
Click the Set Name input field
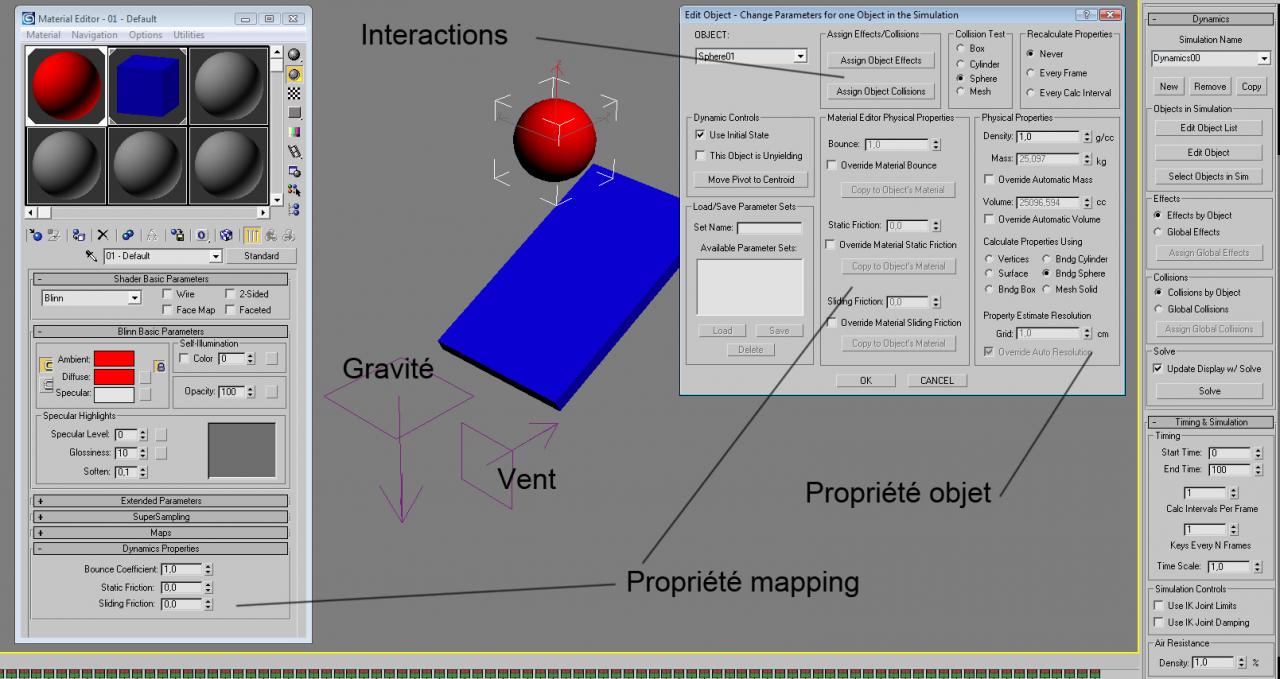[769, 228]
